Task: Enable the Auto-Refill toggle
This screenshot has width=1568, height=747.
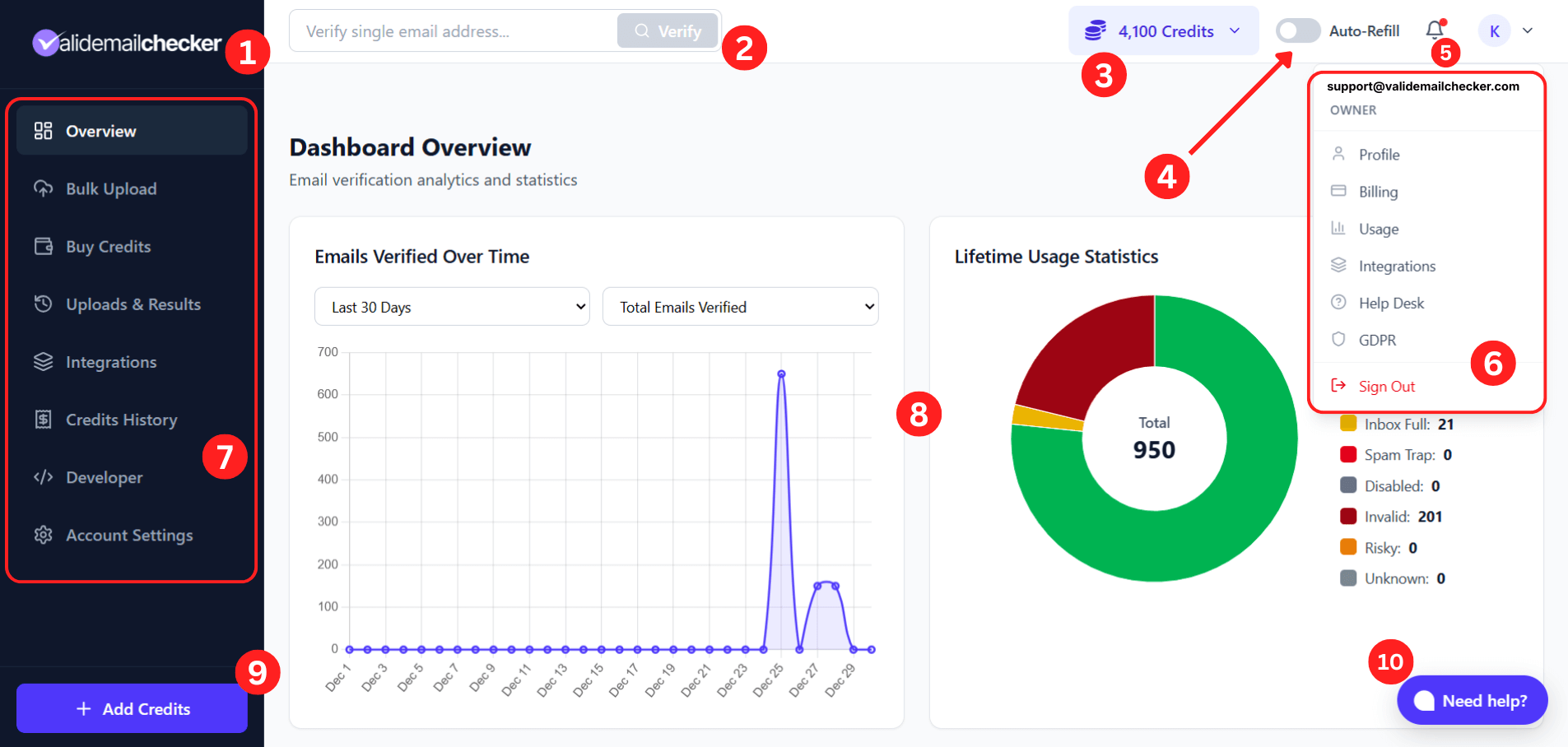Action: [x=1298, y=30]
